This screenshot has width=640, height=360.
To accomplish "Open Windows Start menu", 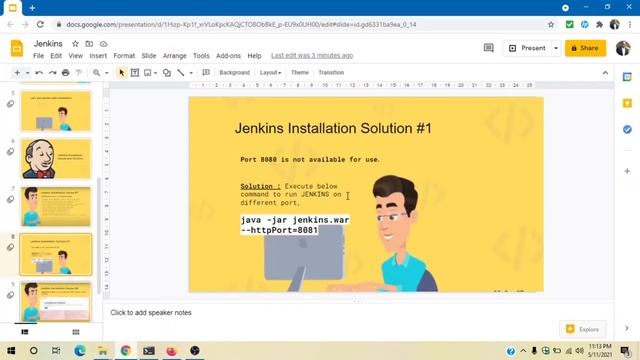I will [x=11, y=351].
